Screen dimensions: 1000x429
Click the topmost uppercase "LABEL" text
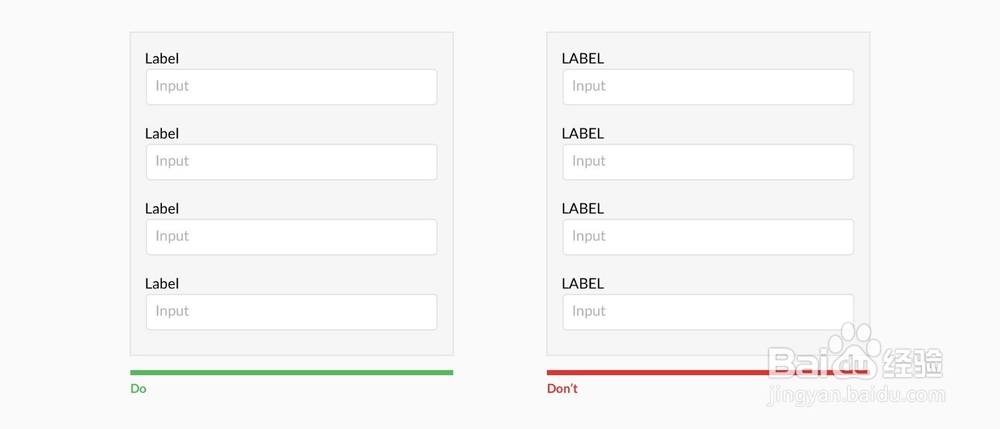pos(583,59)
